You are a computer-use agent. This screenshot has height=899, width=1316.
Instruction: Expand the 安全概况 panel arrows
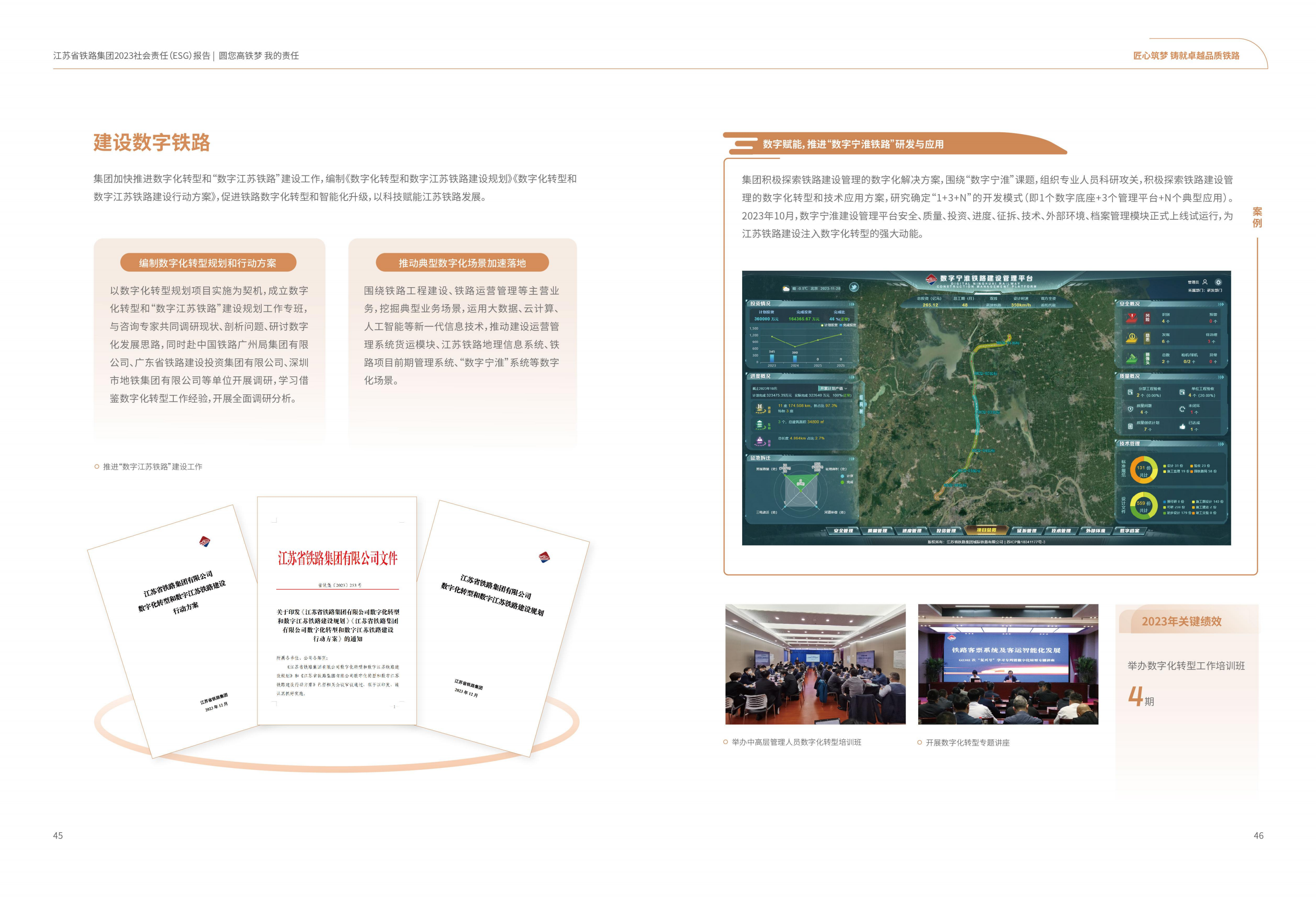(x=1220, y=304)
